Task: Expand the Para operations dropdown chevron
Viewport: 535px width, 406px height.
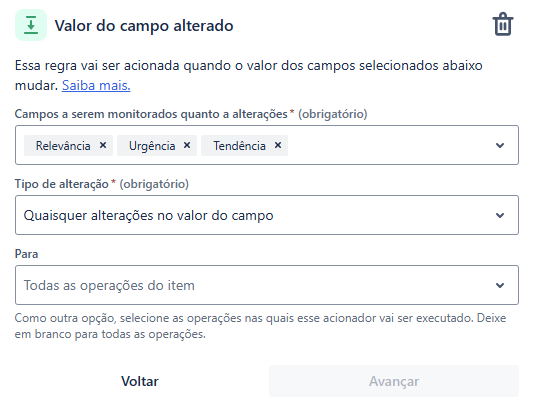Action: [500, 285]
